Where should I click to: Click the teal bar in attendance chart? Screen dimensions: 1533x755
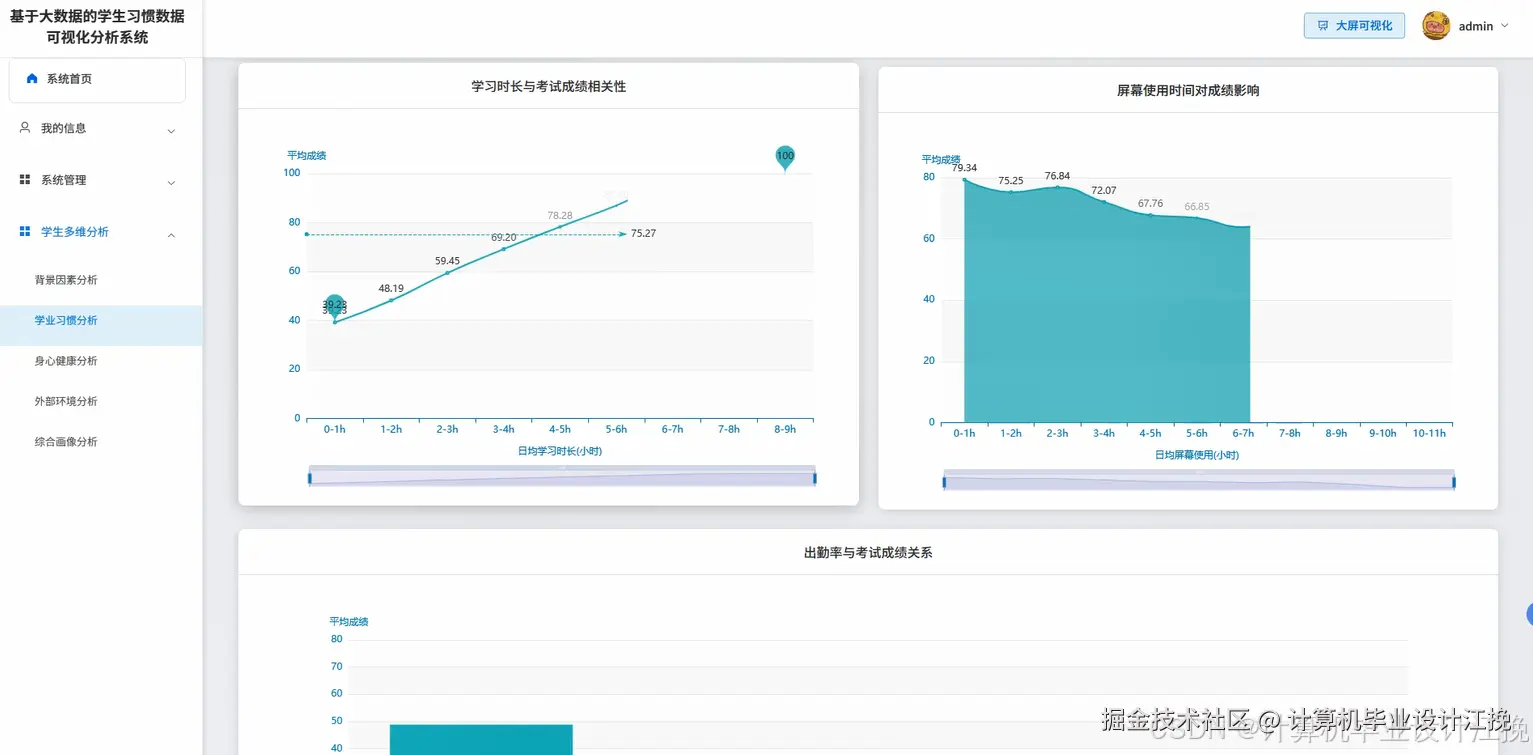481,739
